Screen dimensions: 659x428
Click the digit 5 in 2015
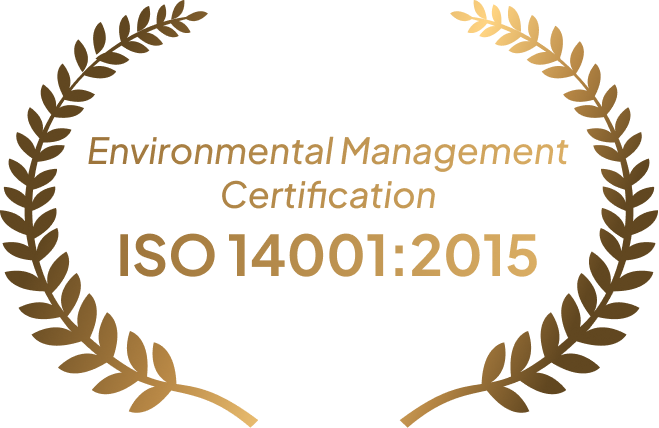[522, 255]
